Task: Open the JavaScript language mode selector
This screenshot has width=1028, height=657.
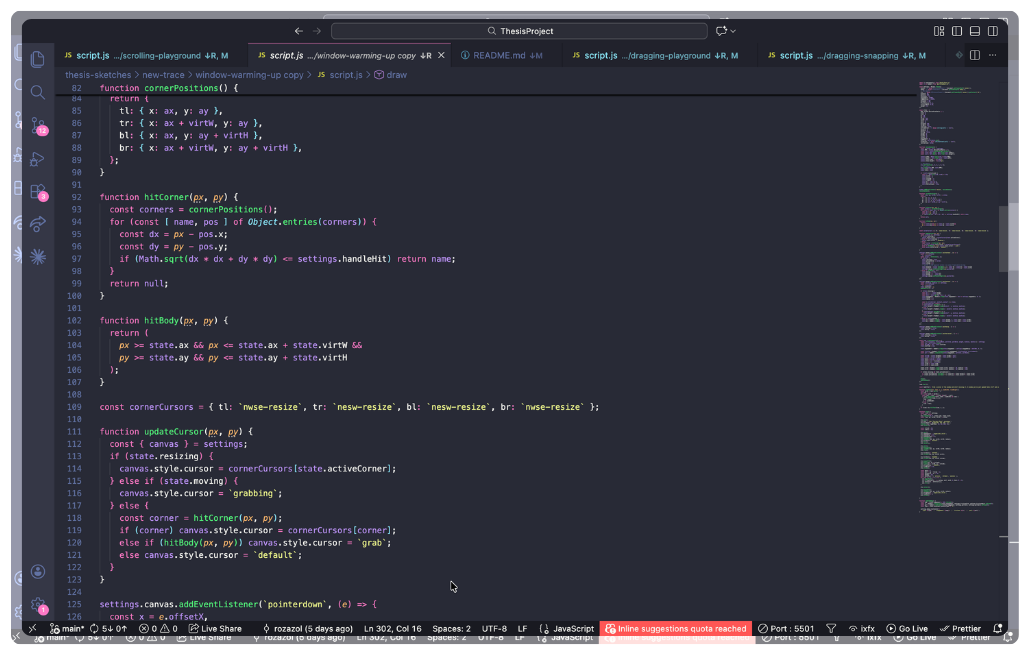Action: pyautogui.click(x=567, y=629)
